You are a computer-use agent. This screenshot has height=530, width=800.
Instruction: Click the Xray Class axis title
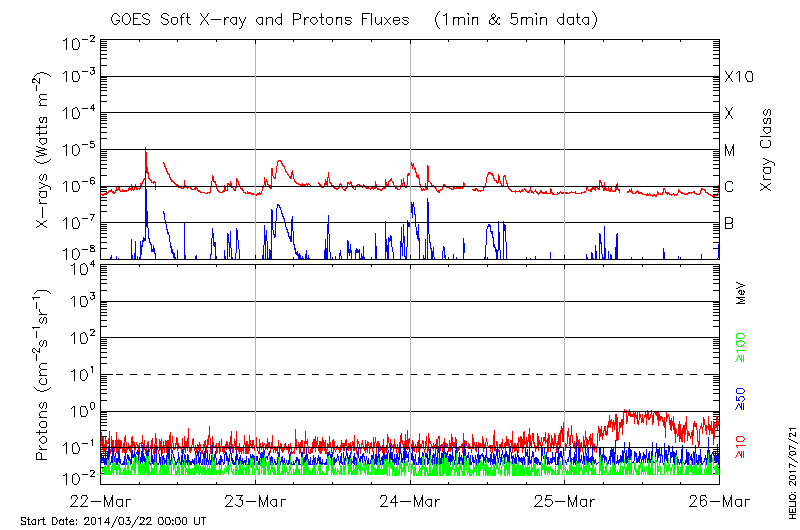pos(767,150)
